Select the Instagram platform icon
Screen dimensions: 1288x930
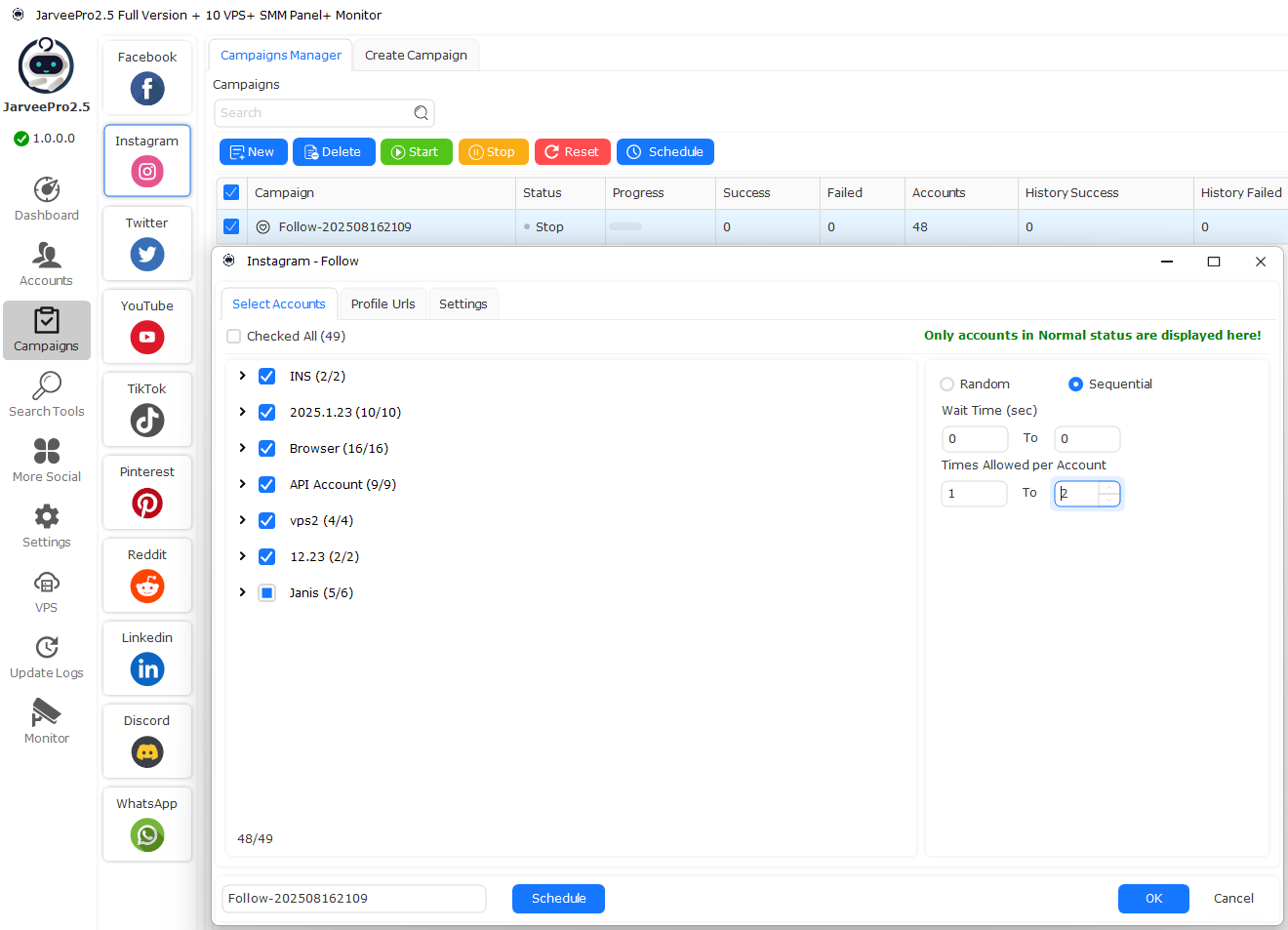point(147,172)
